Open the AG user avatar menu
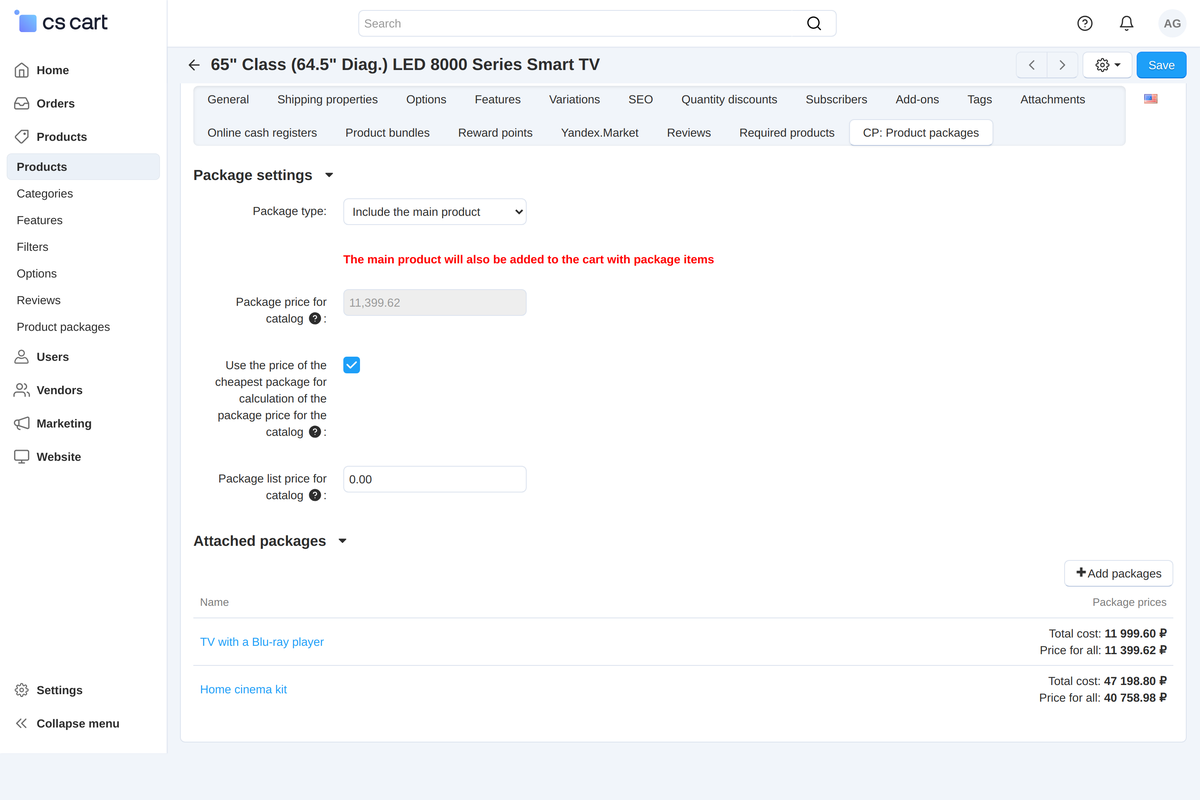This screenshot has width=1200, height=800. (1172, 23)
